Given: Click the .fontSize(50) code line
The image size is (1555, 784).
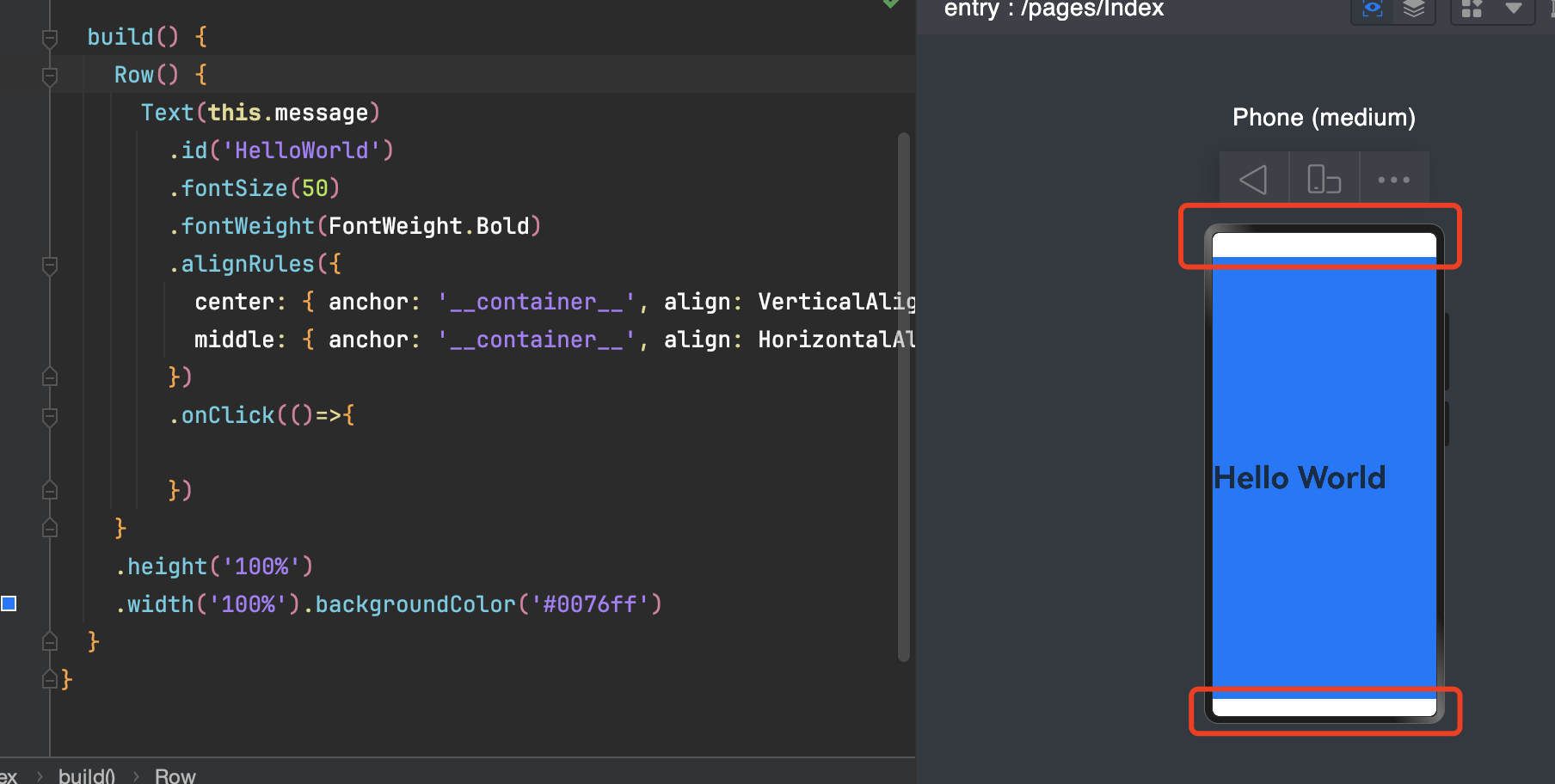Looking at the screenshot, I should point(255,188).
